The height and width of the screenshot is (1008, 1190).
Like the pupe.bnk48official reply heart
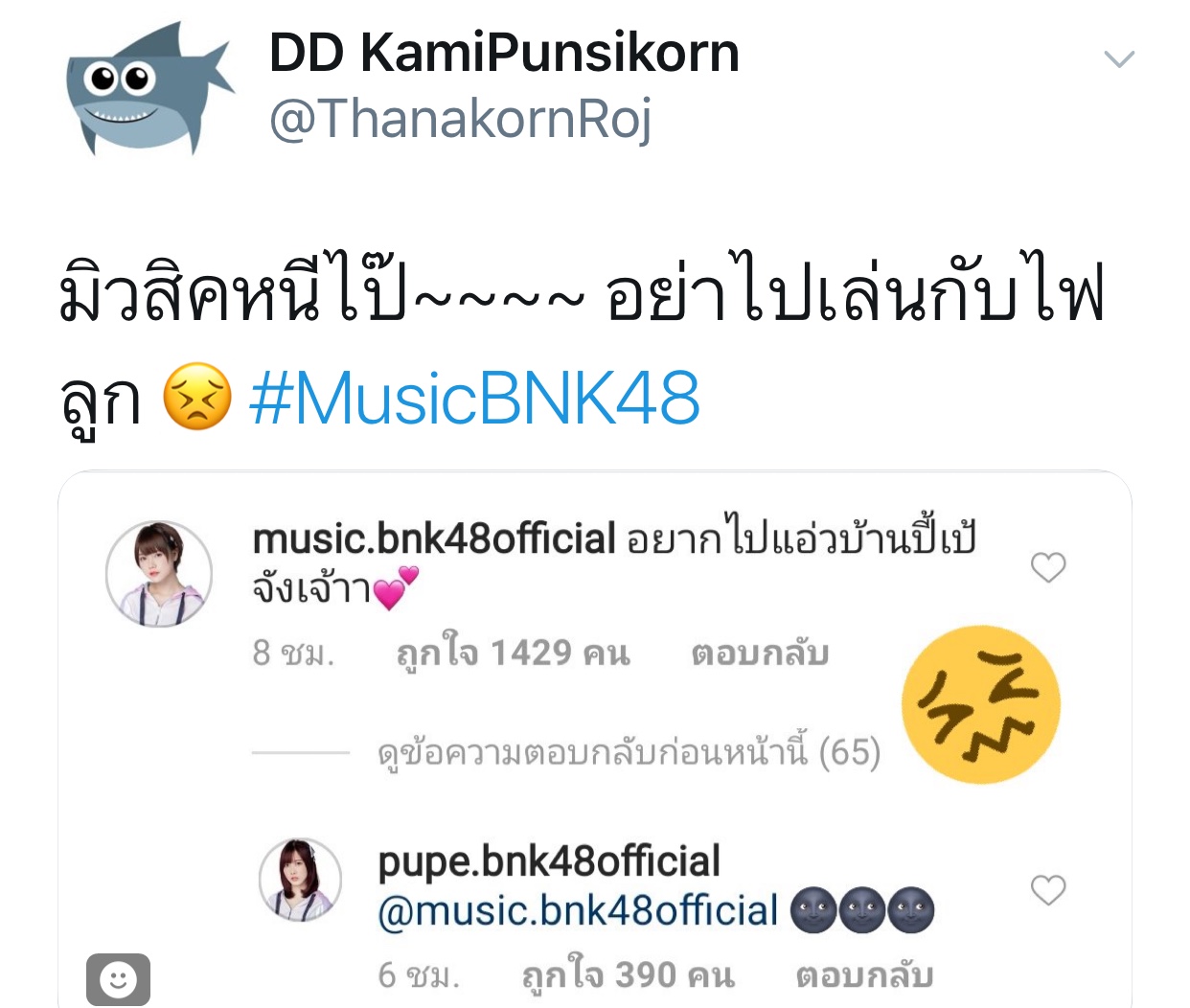[1048, 890]
